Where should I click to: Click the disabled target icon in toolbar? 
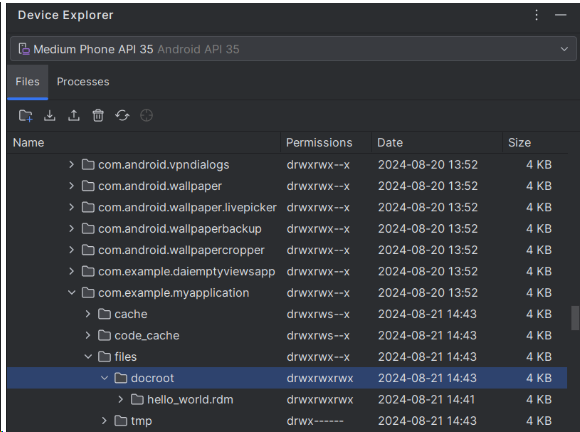click(146, 116)
